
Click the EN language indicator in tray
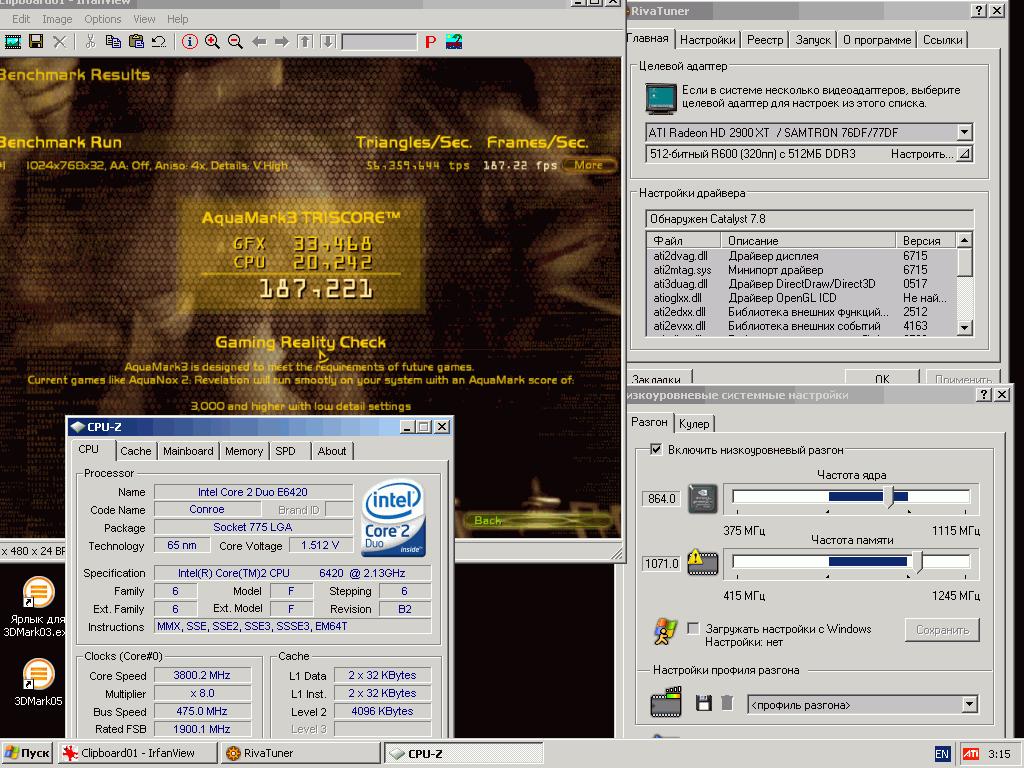[x=942, y=754]
